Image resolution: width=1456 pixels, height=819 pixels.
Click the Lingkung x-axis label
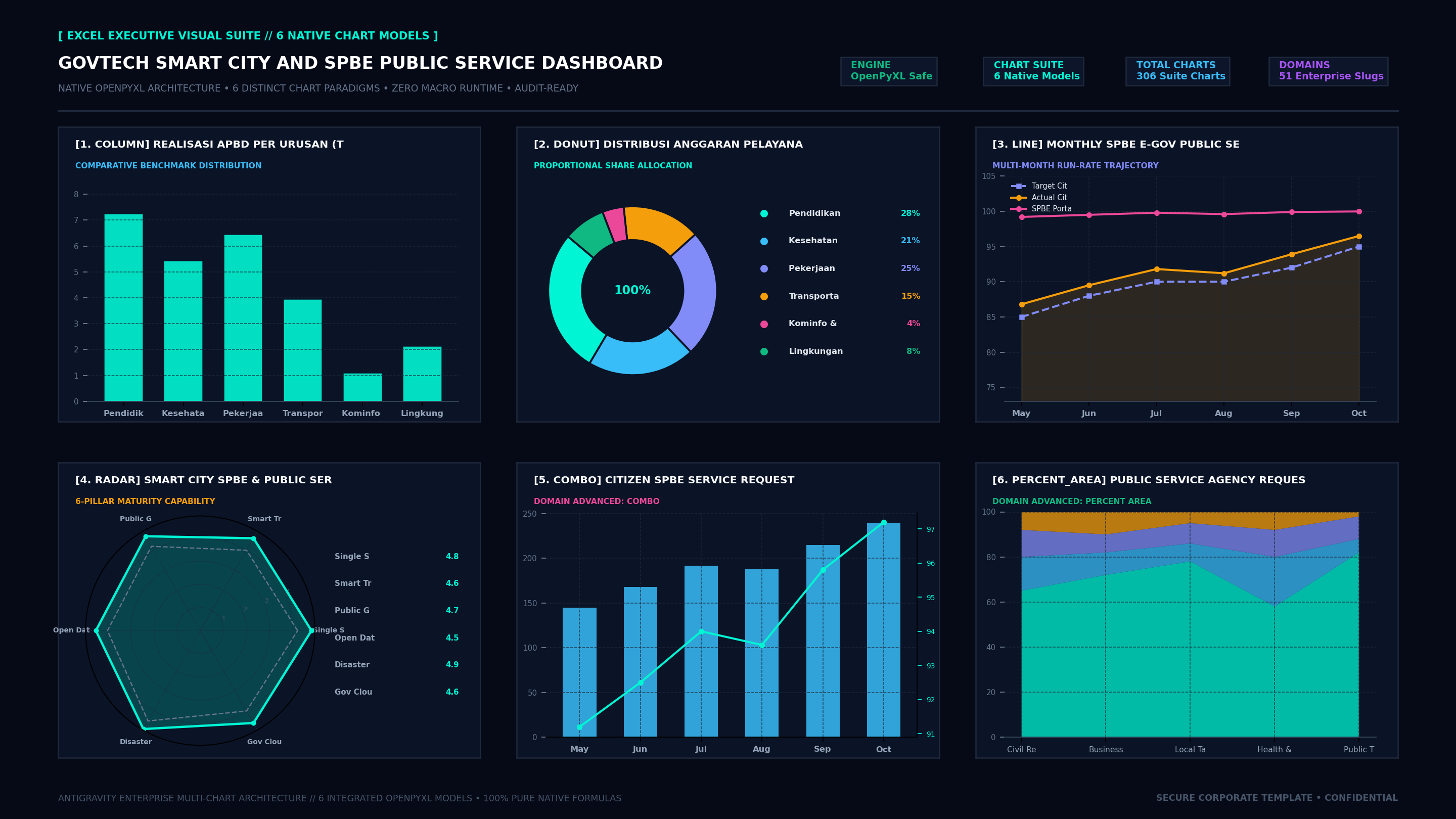click(x=422, y=414)
